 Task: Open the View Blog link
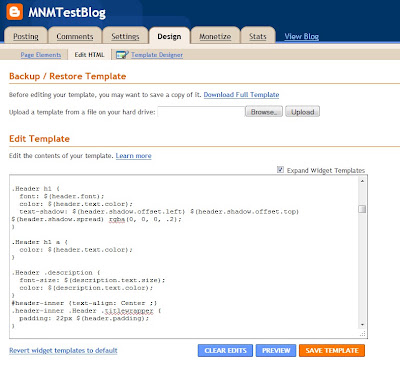pos(302,36)
